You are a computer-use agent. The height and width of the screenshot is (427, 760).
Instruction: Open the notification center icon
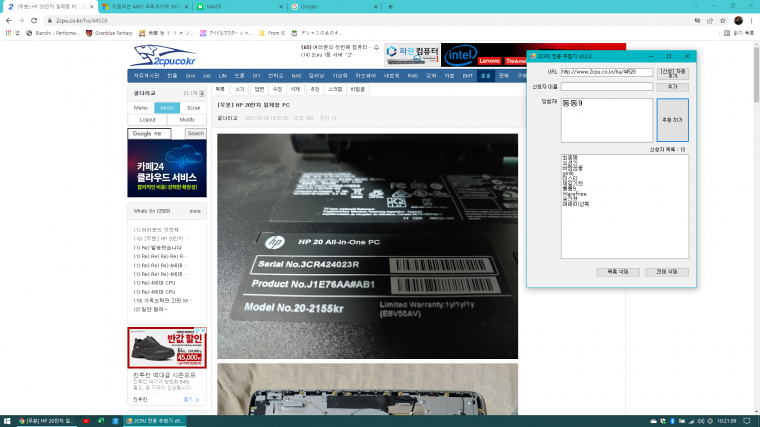(x=747, y=421)
